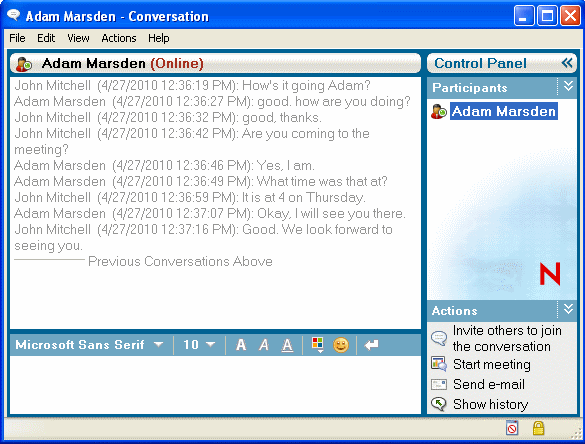This screenshot has height=444, width=585.
Task: Collapse the Control Panel
Action: 567,63
